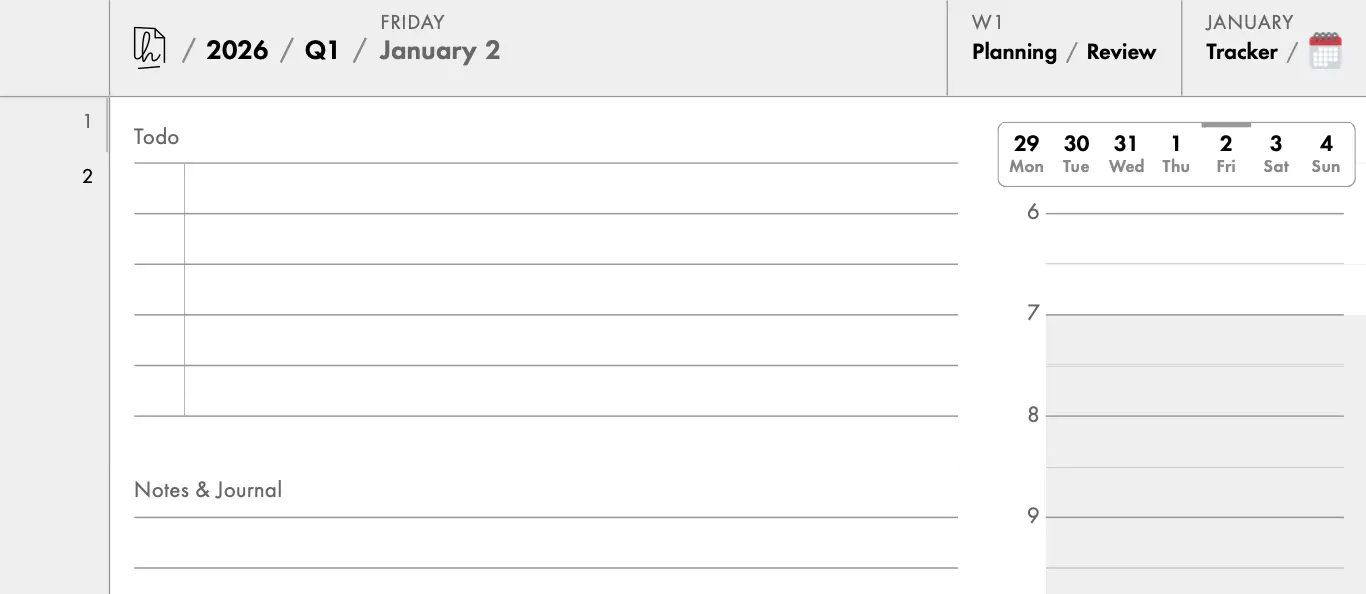Tick the fifth Todo row checkbox
This screenshot has width=1366, height=594.
click(159, 391)
